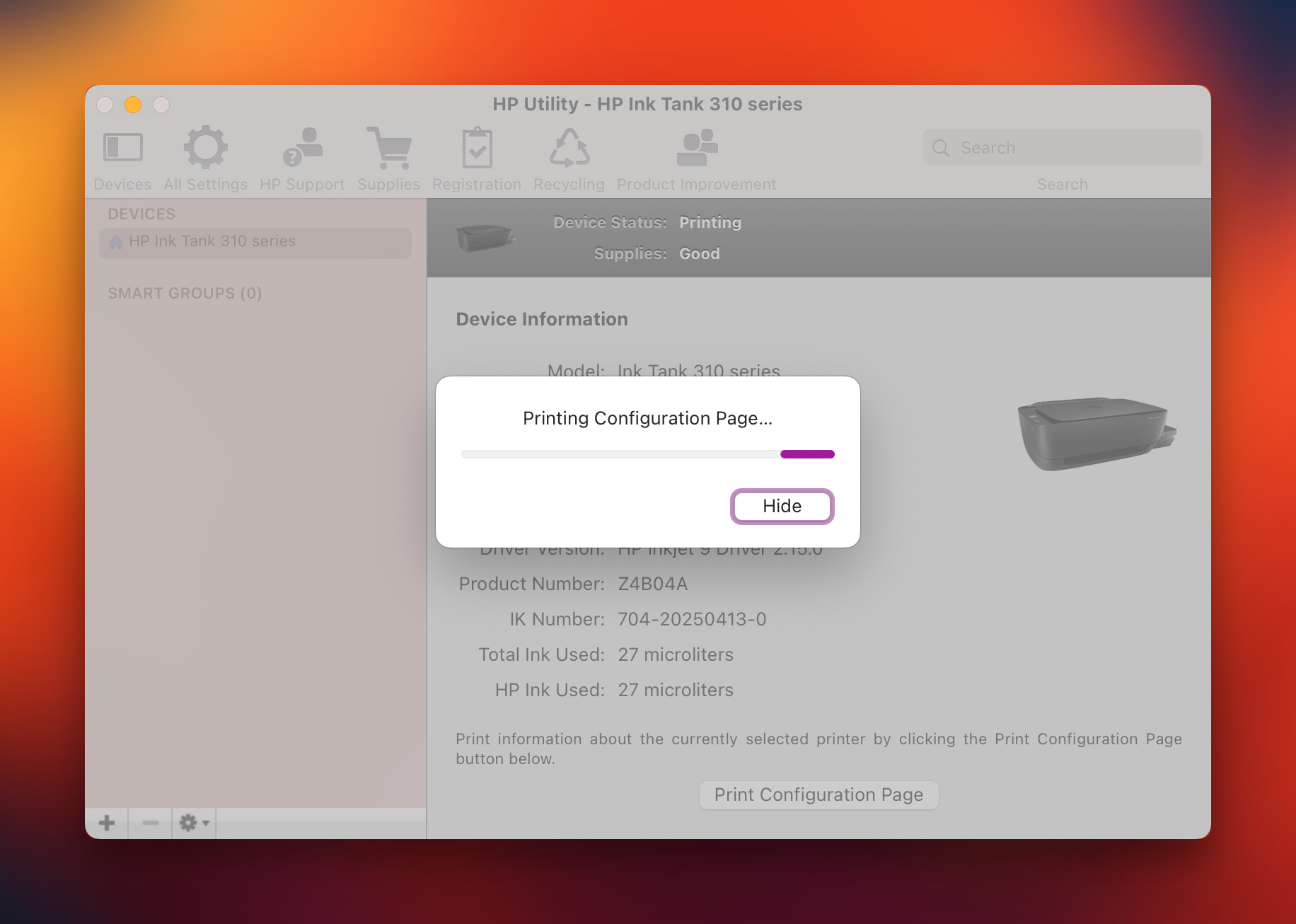Click the print information instruction paragraph
The height and width of the screenshot is (924, 1296).
(818, 749)
